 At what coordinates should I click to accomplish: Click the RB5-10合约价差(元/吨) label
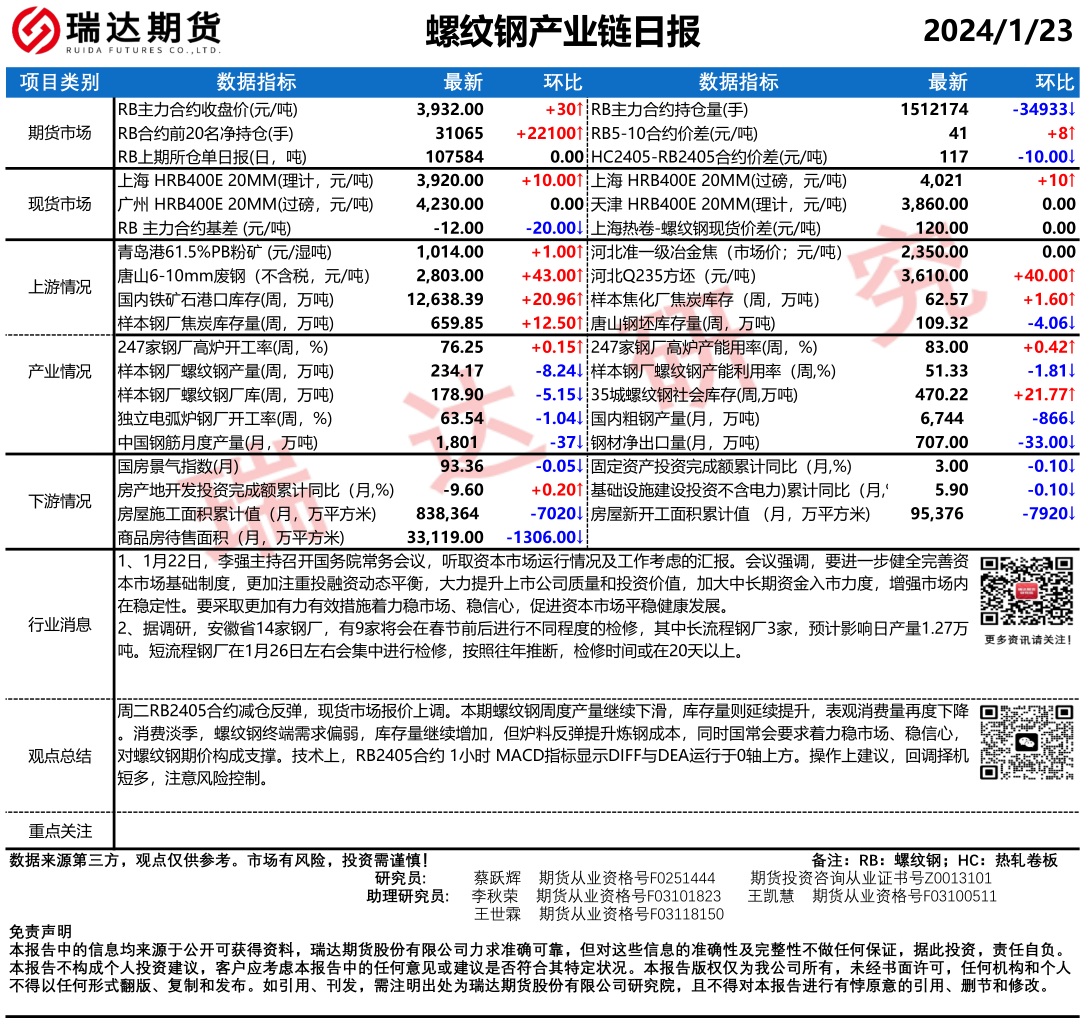click(674, 133)
